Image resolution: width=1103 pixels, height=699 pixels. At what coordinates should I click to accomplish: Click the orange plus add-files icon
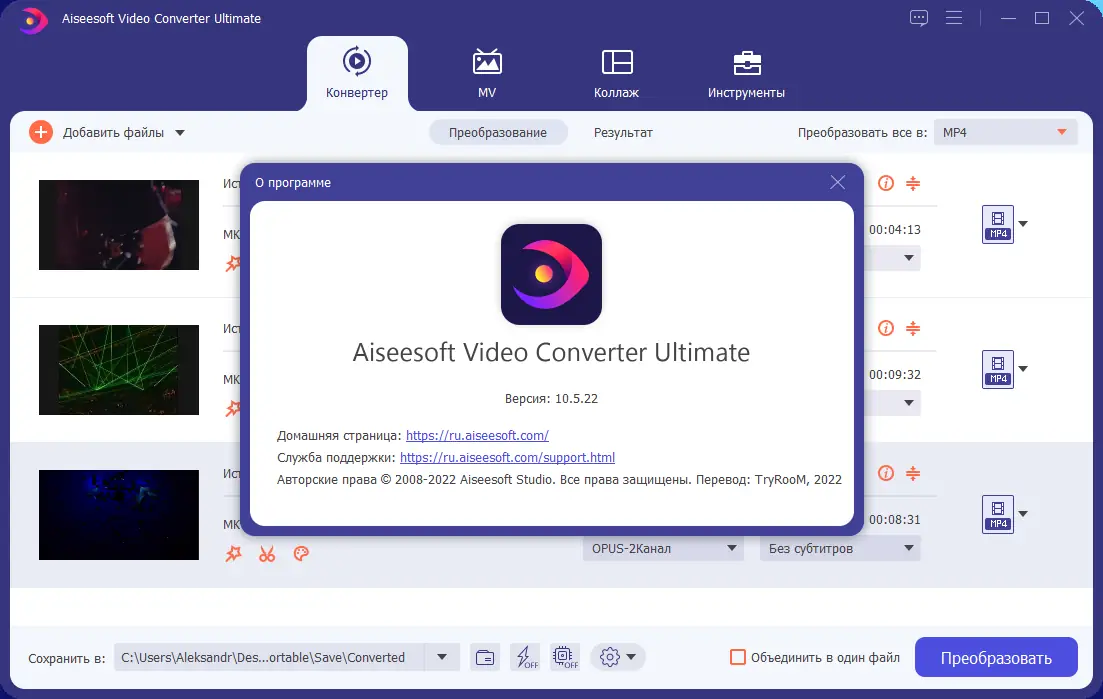point(41,132)
